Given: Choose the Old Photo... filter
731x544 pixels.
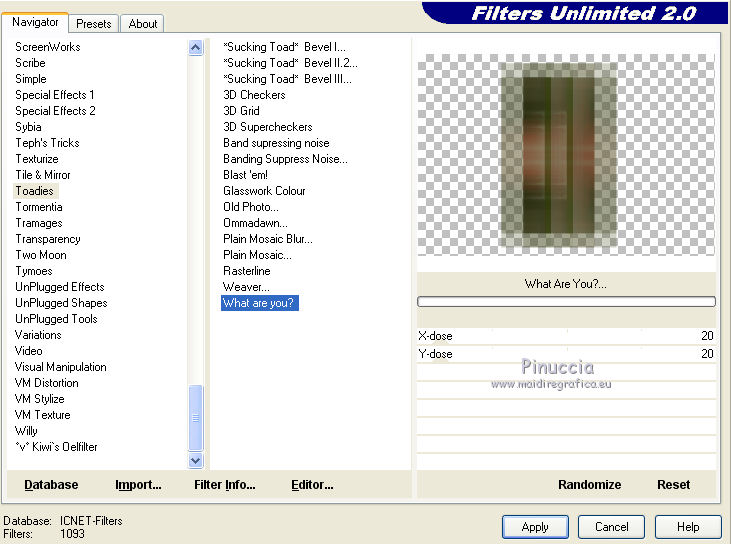Looking at the screenshot, I should pyautogui.click(x=251, y=207).
